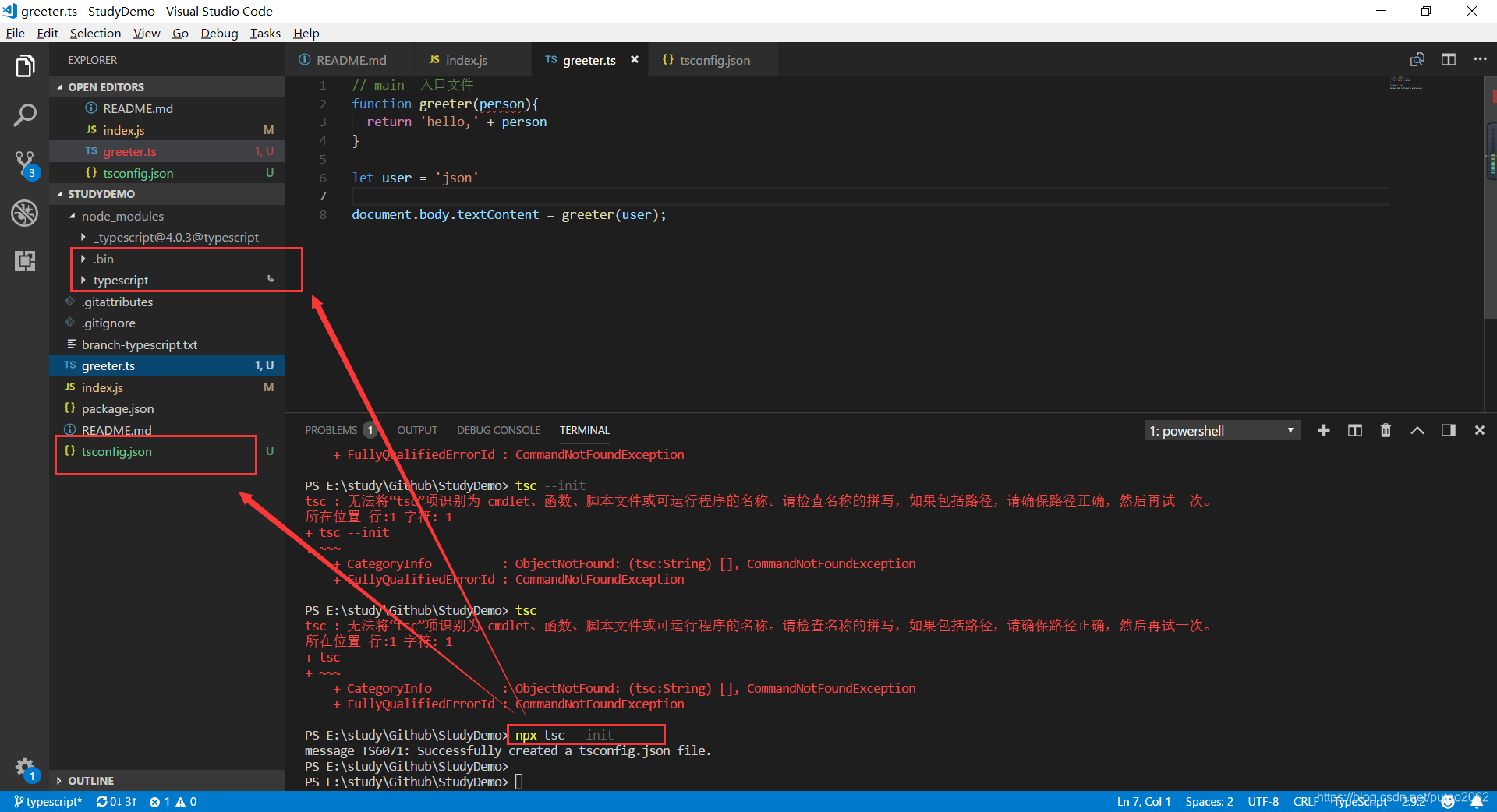This screenshot has height=812, width=1497.
Task: Open tsconfig.json in STUDYDEMO tree
Action: tap(168, 451)
